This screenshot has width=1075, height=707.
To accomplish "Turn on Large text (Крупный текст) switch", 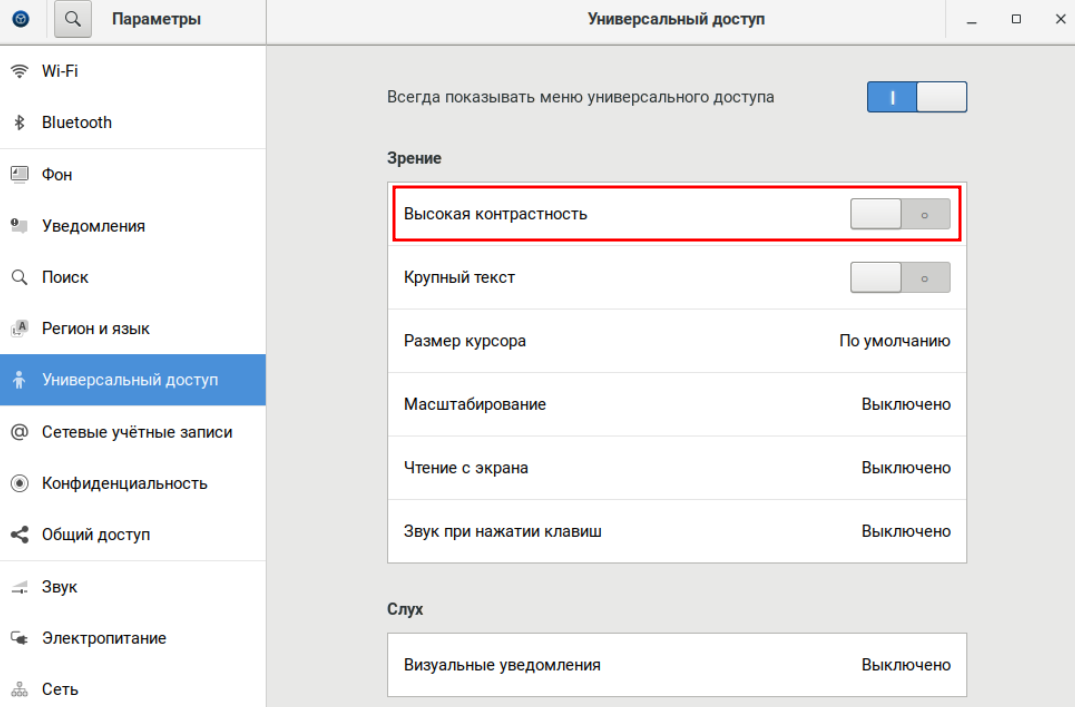I will coord(900,277).
